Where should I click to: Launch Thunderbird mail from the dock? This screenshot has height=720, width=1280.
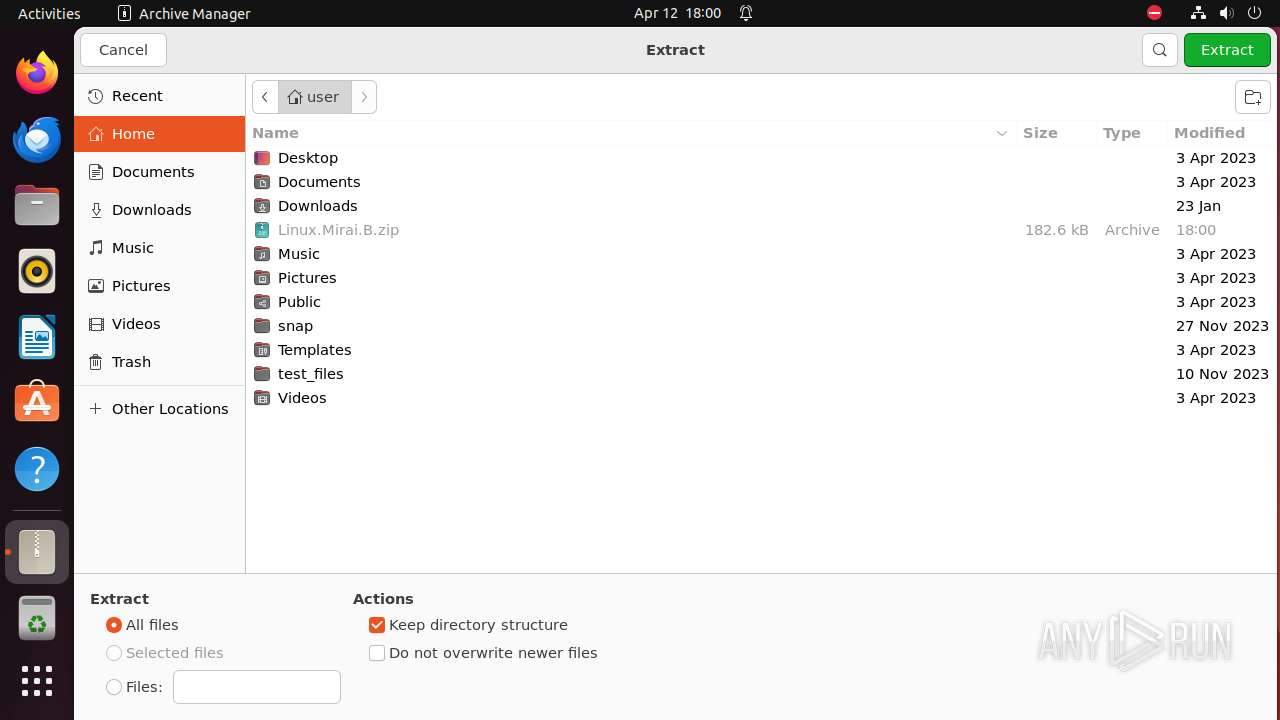click(x=37, y=139)
